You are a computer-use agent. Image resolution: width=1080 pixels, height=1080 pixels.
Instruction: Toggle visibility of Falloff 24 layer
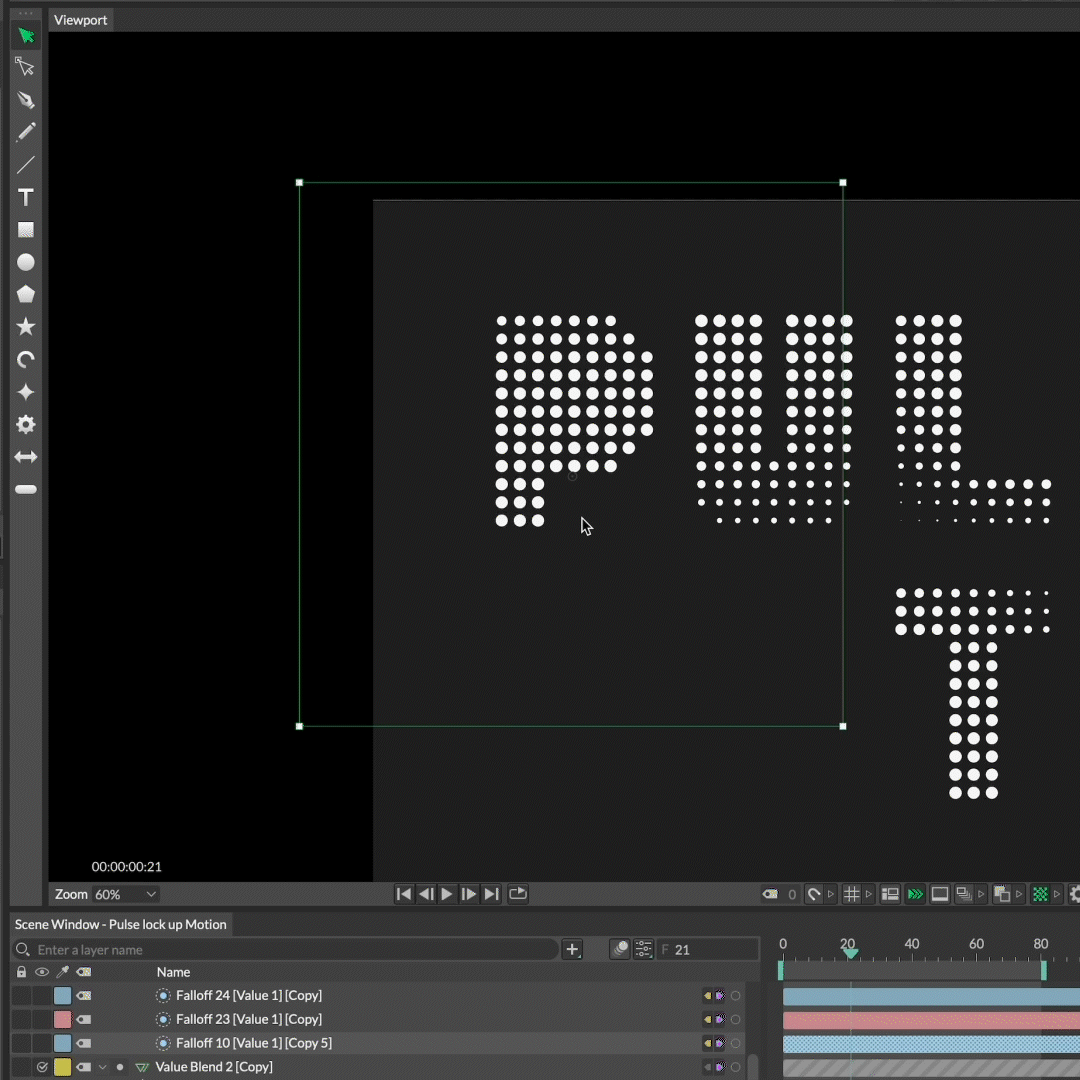[x=42, y=995]
